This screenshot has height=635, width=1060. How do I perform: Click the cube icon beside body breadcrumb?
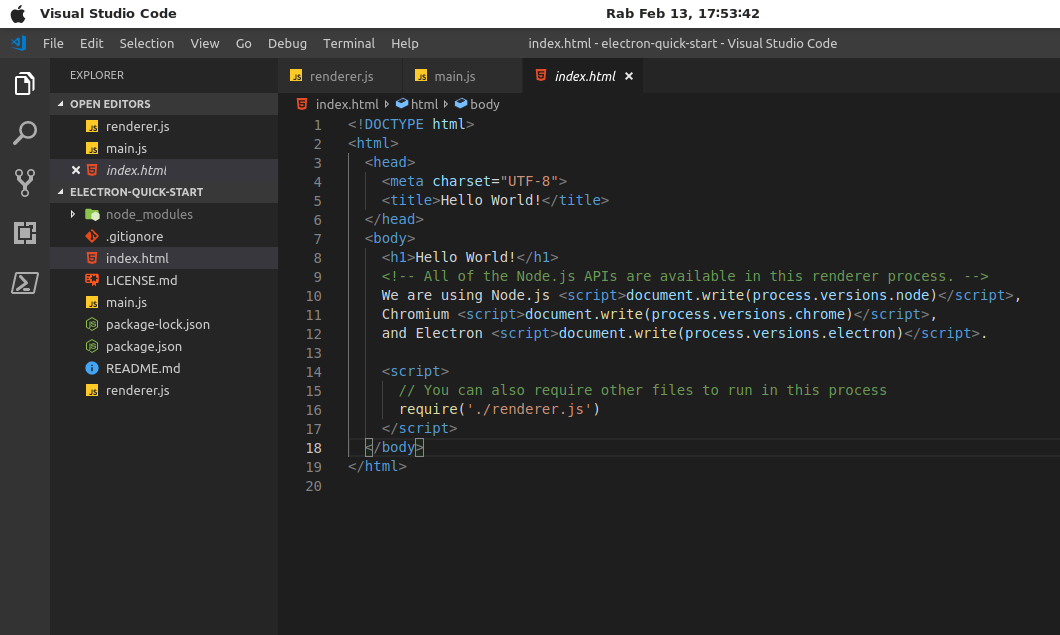click(461, 103)
